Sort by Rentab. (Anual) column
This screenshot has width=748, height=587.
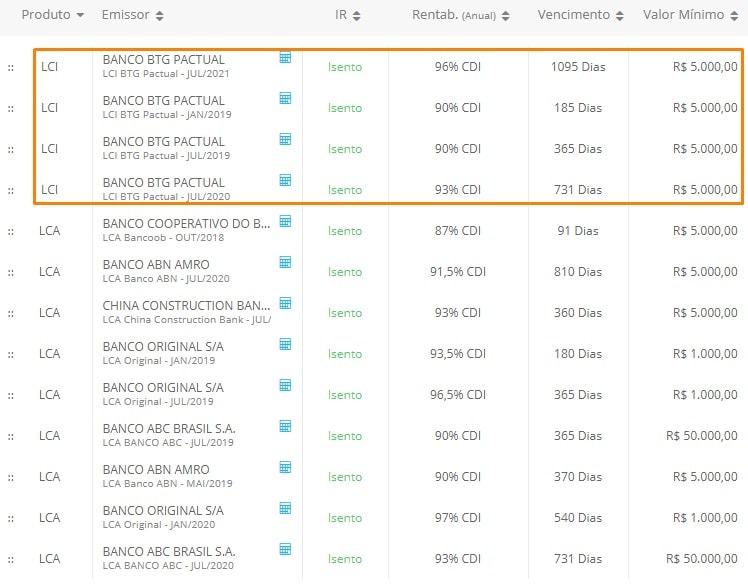coord(460,15)
